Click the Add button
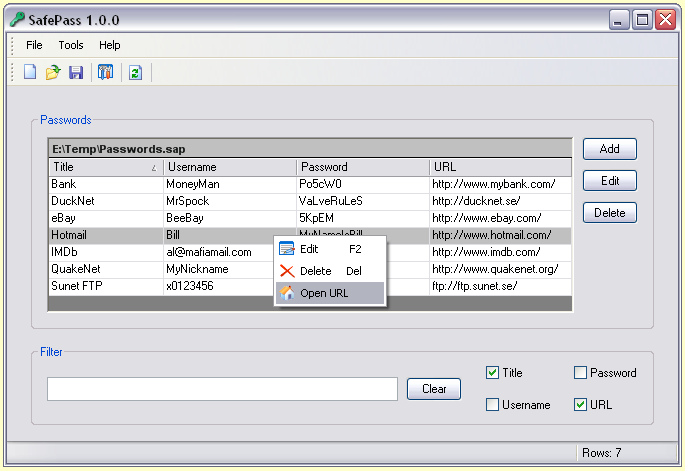The height and width of the screenshot is (471, 685). [x=609, y=149]
